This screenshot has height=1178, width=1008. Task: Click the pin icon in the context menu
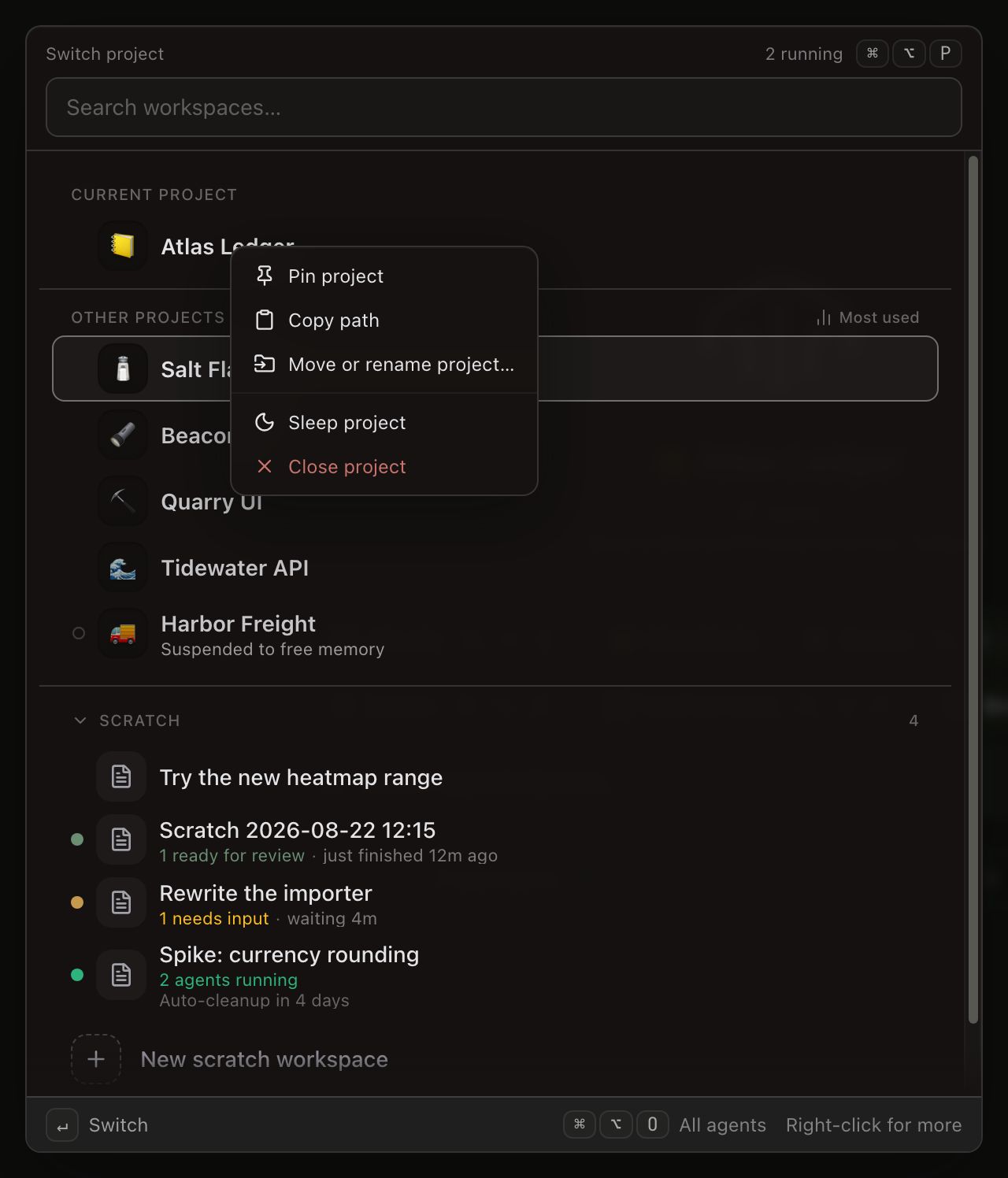(265, 276)
